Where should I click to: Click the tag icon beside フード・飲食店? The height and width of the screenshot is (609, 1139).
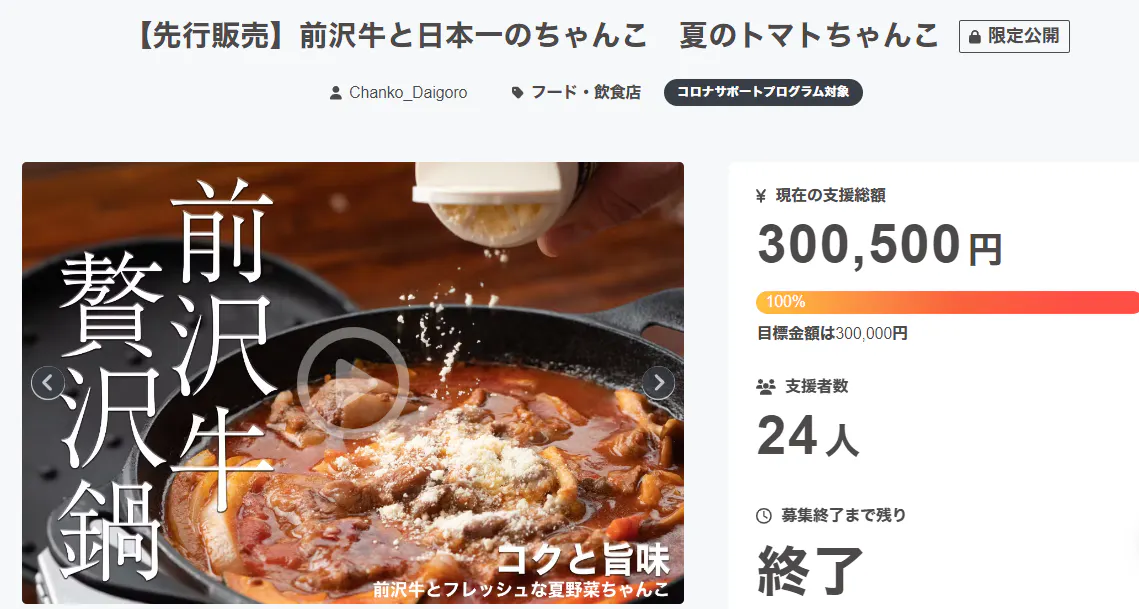517,92
